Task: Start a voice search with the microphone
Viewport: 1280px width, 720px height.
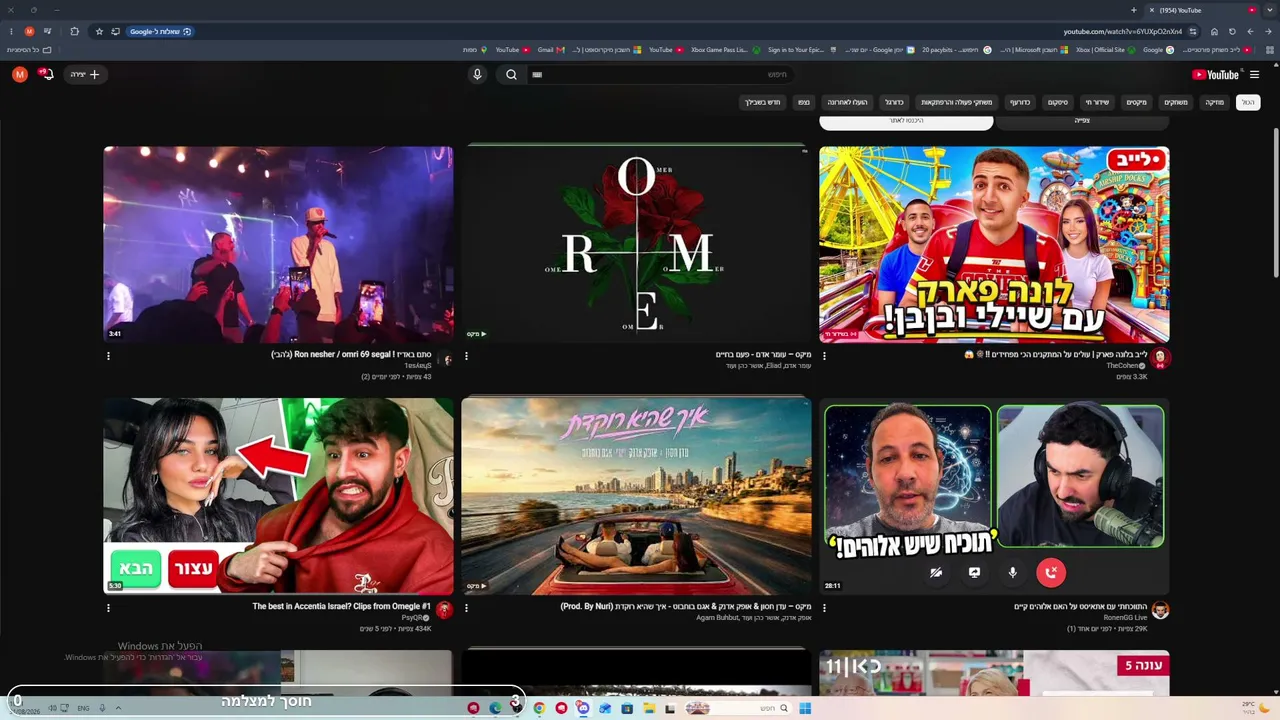Action: (x=477, y=74)
